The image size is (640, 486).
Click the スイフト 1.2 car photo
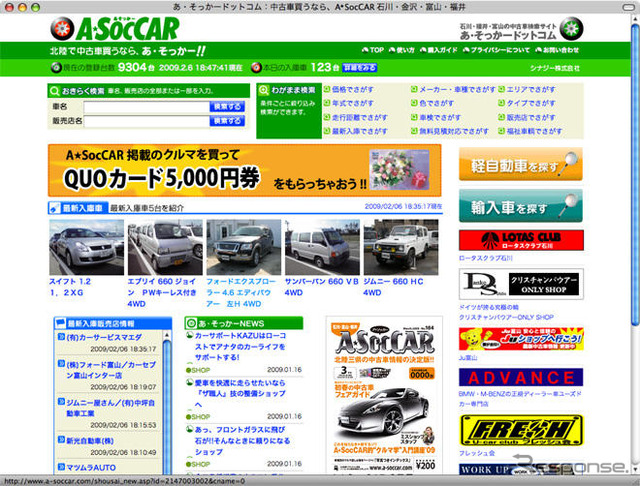pos(87,247)
